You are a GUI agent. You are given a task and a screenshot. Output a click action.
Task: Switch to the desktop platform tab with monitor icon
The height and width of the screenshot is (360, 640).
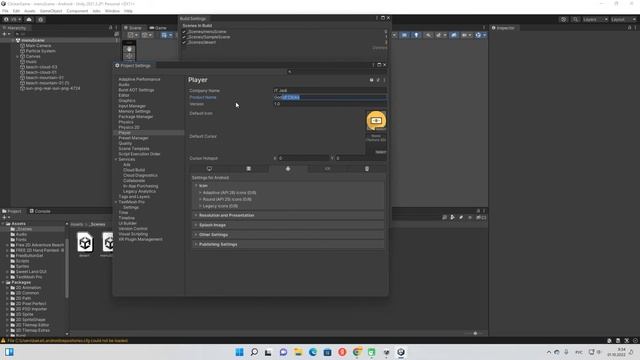coord(209,169)
